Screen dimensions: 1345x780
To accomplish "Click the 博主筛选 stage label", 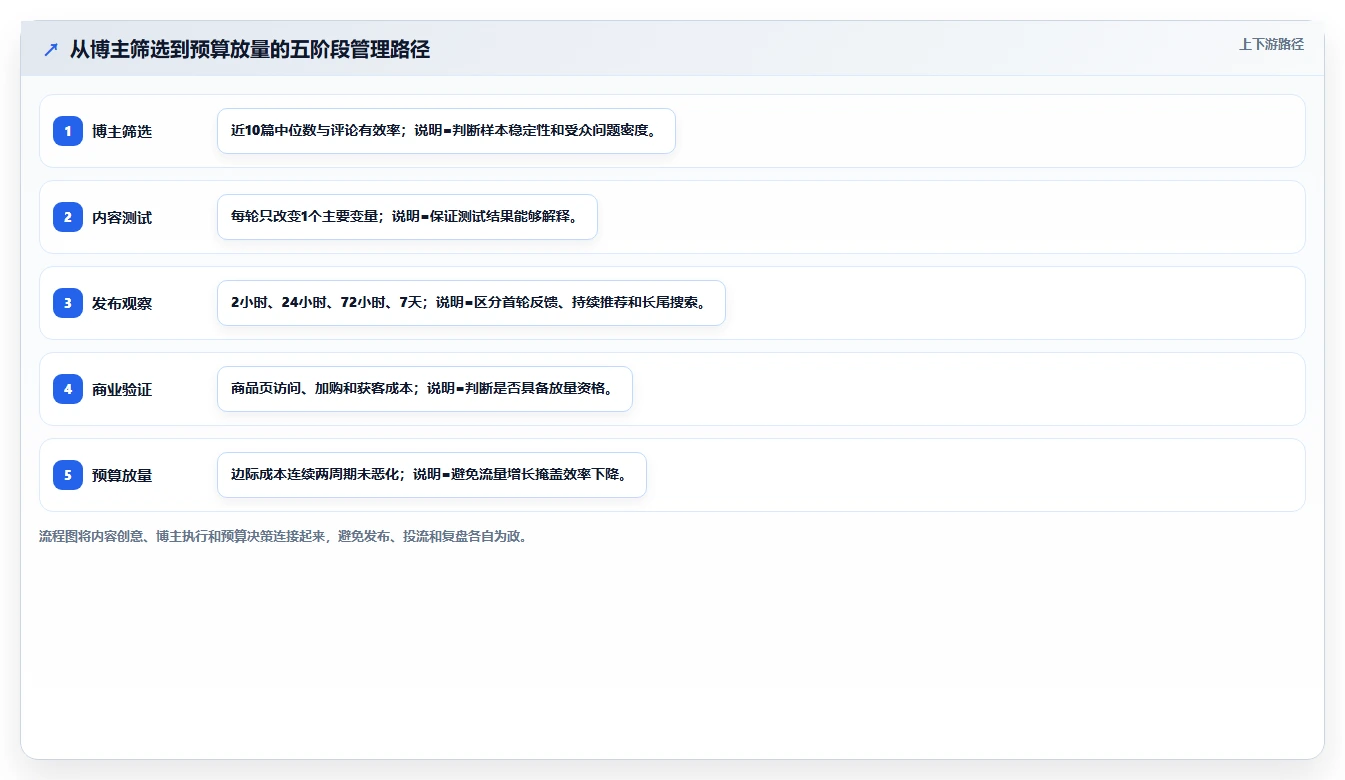I will [122, 131].
